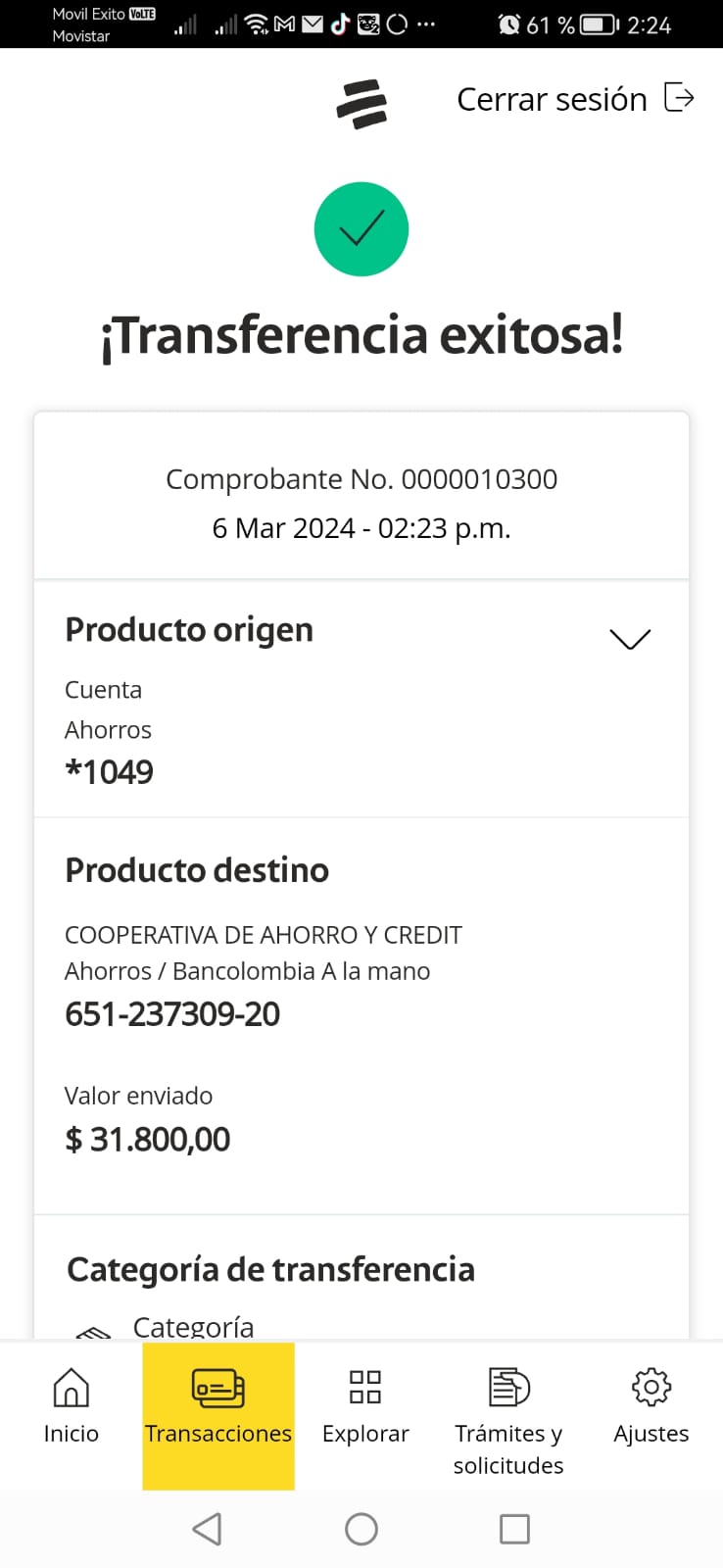Viewport: 723px width, 1568px height.
Task: Tap the Explorar grid icon
Action: tap(365, 1388)
